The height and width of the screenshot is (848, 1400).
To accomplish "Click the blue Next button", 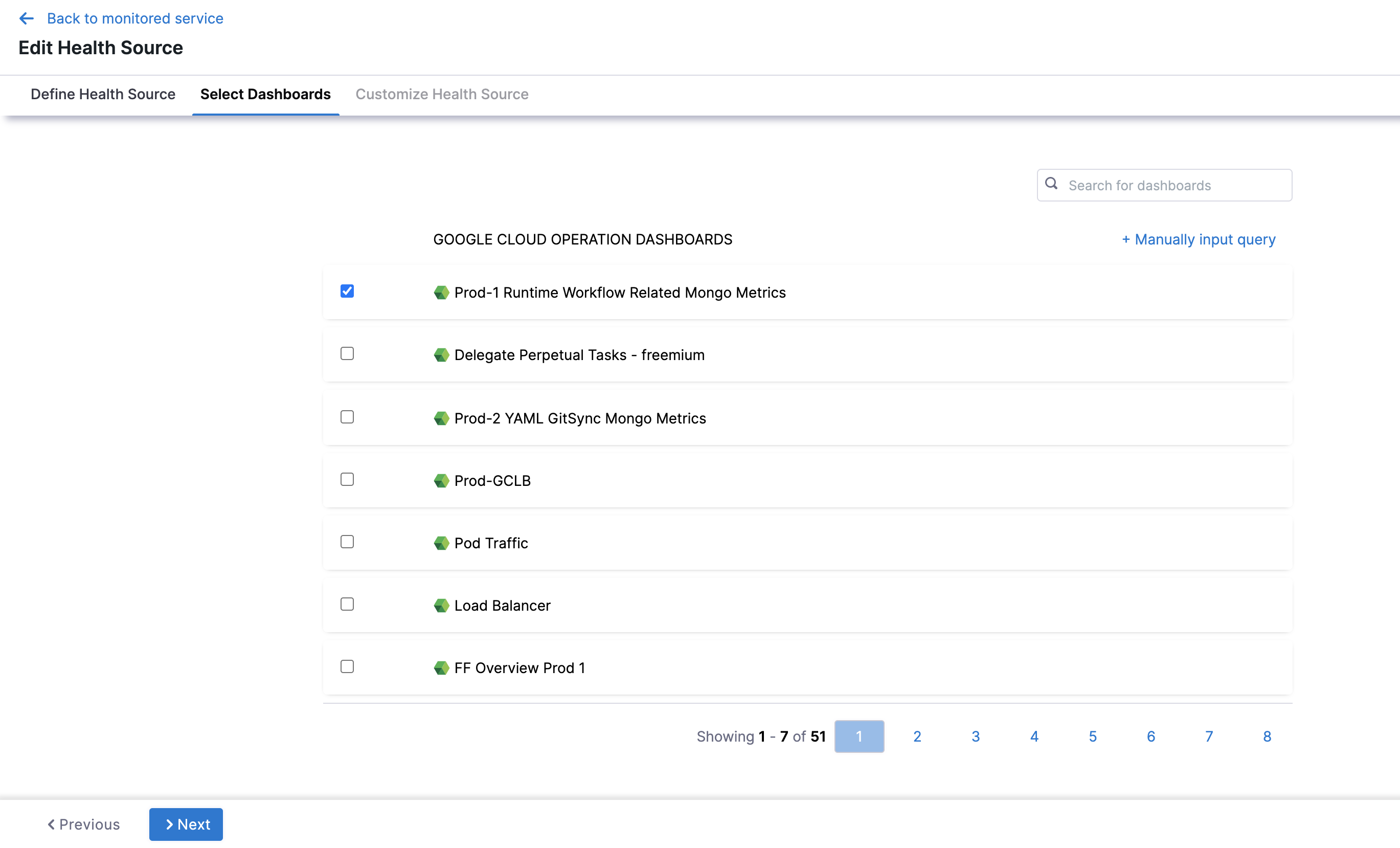I will pyautogui.click(x=186, y=824).
